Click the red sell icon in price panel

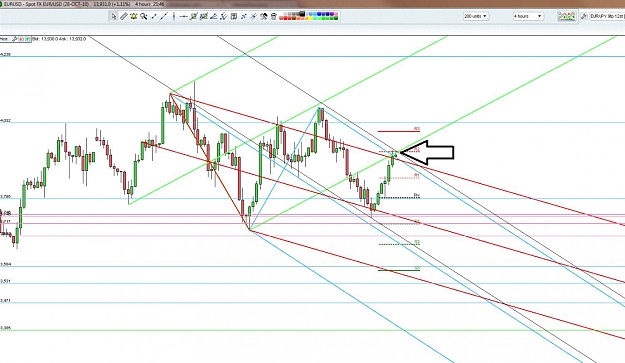click(21, 39)
